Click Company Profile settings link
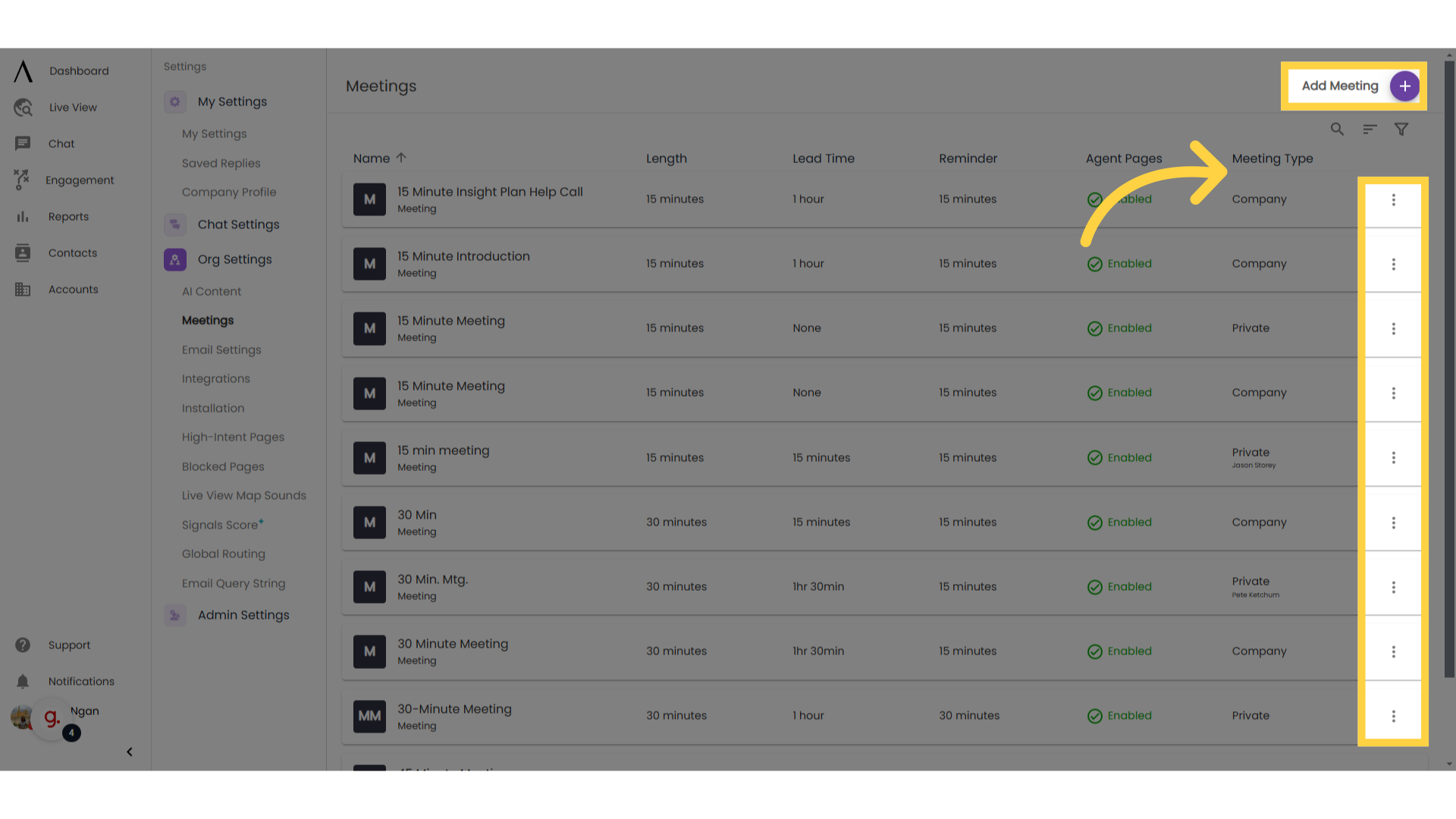The height and width of the screenshot is (819, 1456). tap(228, 192)
